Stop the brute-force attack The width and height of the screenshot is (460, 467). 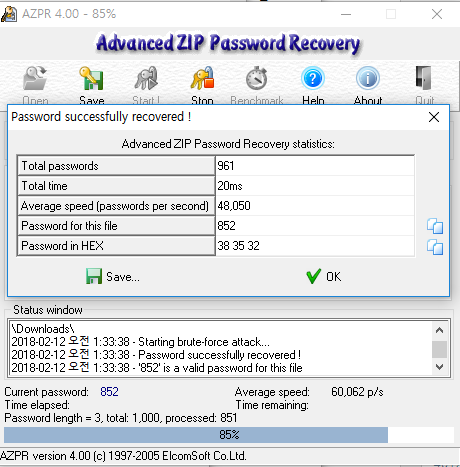[202, 78]
